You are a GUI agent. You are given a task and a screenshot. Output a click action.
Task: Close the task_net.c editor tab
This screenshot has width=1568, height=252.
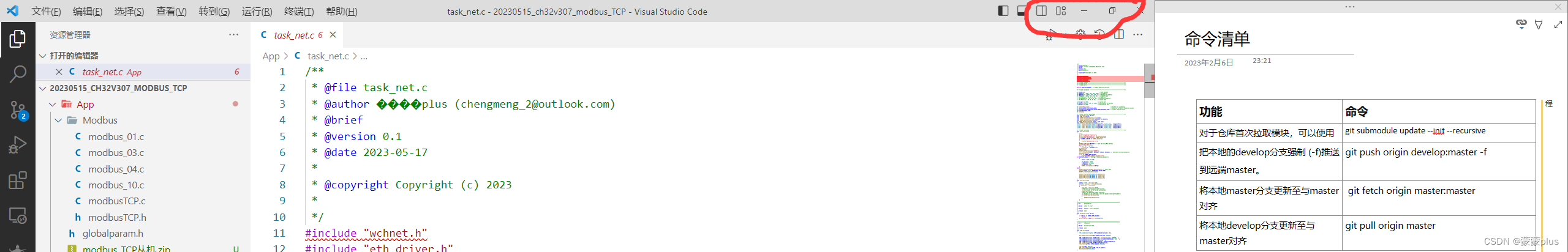[x=333, y=35]
